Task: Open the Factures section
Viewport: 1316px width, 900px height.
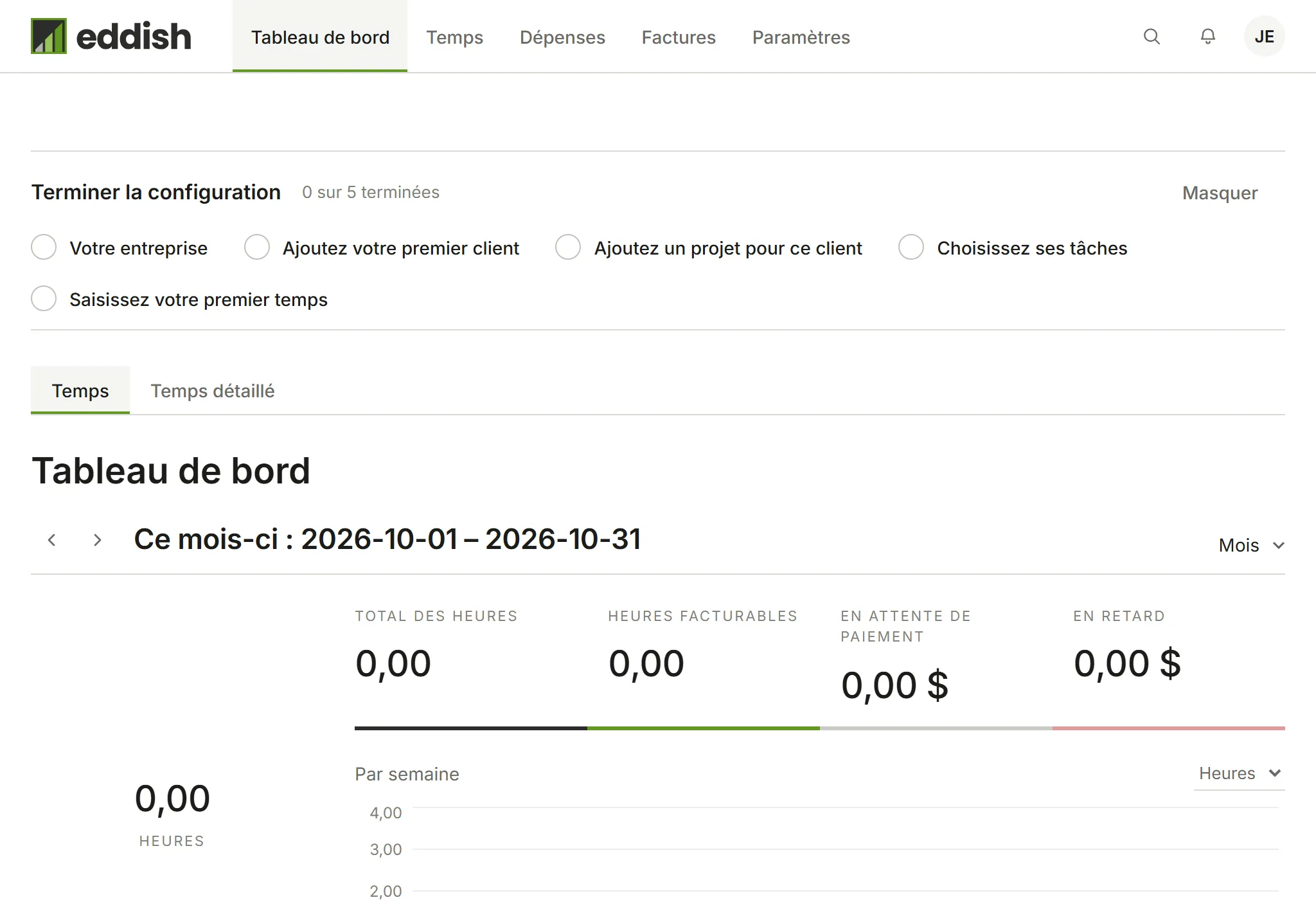Action: click(679, 37)
